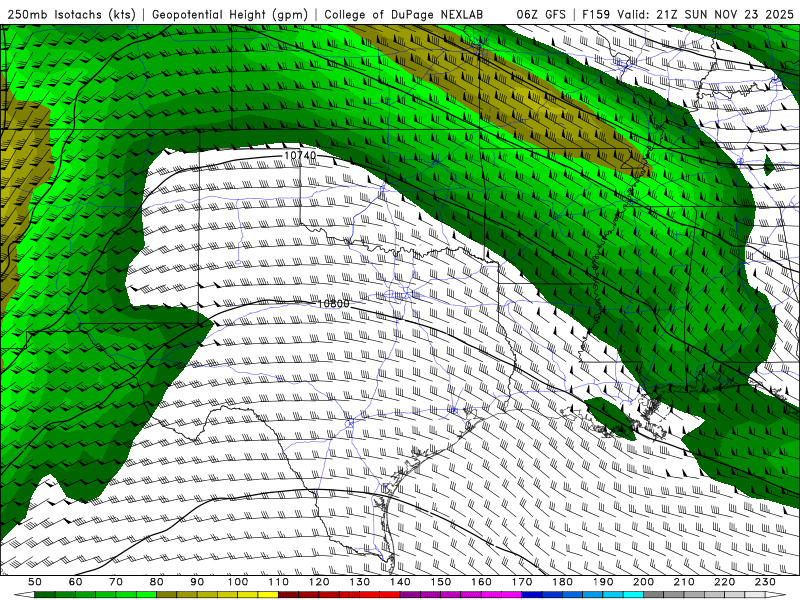Pick the olive swatch just right of 80

click(x=166, y=595)
